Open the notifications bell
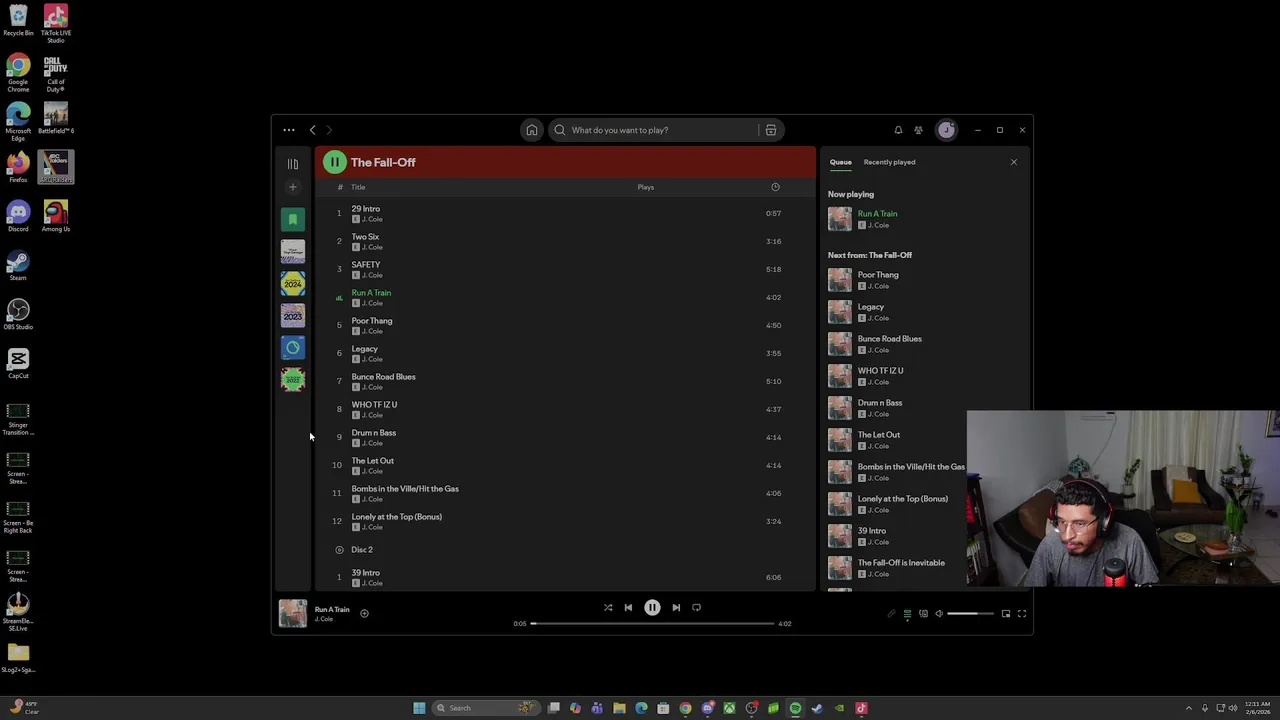Screen dimensions: 1280x720 point(898,130)
